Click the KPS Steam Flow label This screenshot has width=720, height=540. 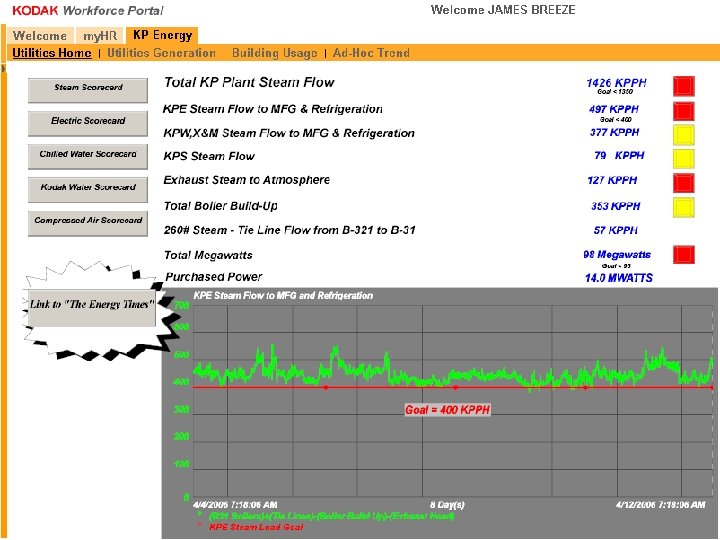209,156
